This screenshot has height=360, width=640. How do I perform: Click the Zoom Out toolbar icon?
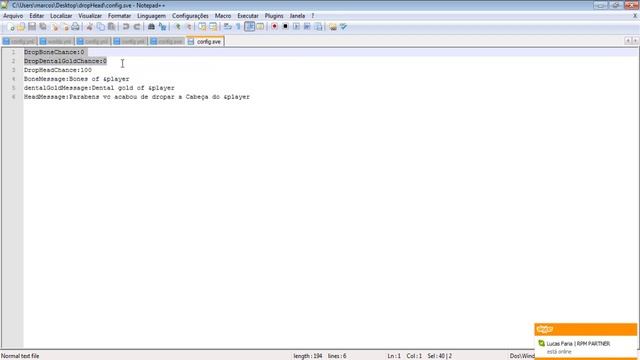(x=189, y=27)
